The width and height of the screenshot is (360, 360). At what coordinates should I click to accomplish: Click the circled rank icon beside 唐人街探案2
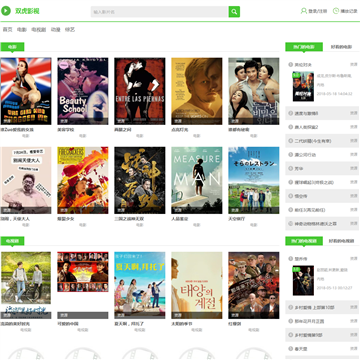(291, 127)
